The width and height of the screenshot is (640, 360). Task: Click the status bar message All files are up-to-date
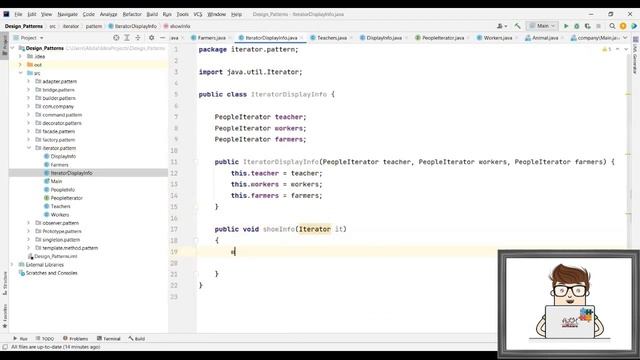tap(56, 347)
